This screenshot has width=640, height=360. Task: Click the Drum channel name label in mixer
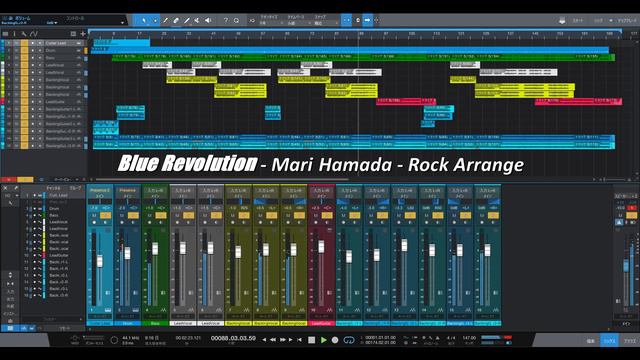tap(127, 323)
